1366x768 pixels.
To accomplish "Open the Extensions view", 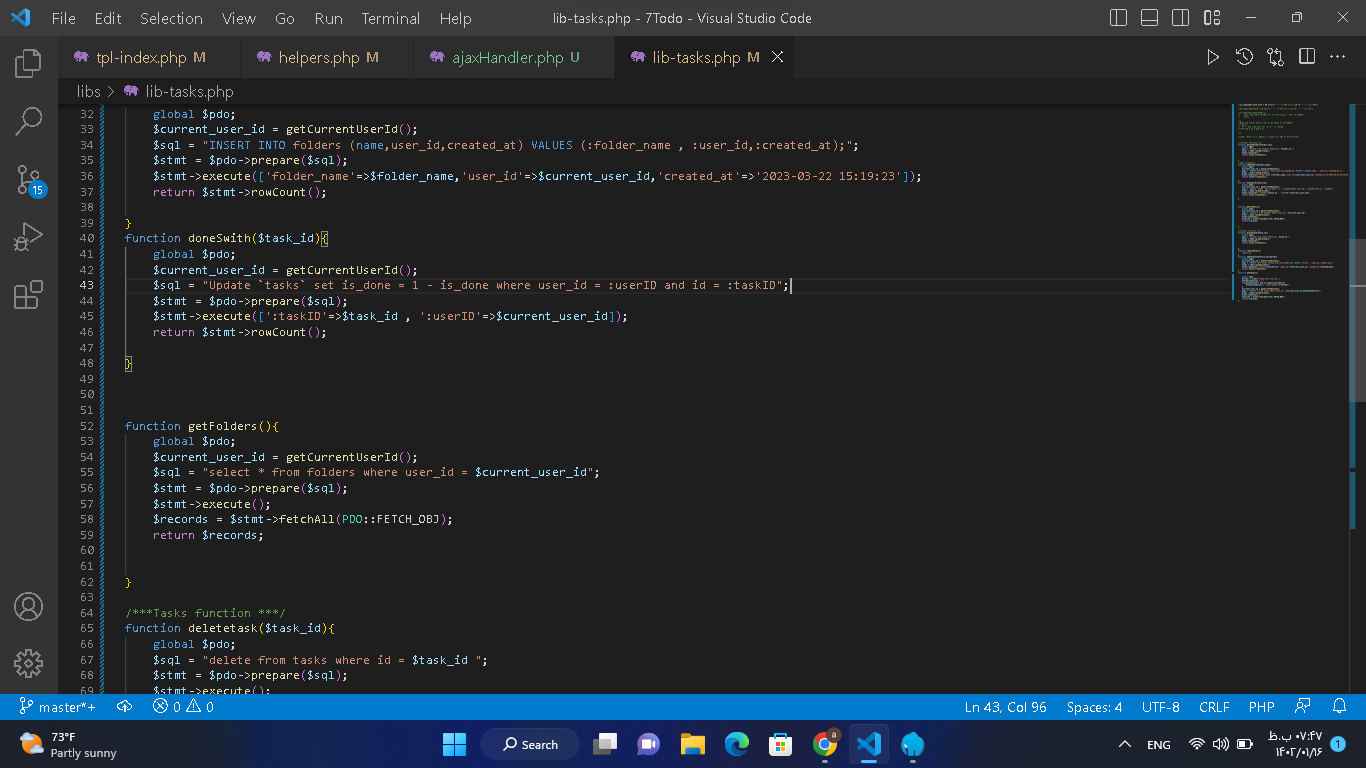I will 28,295.
